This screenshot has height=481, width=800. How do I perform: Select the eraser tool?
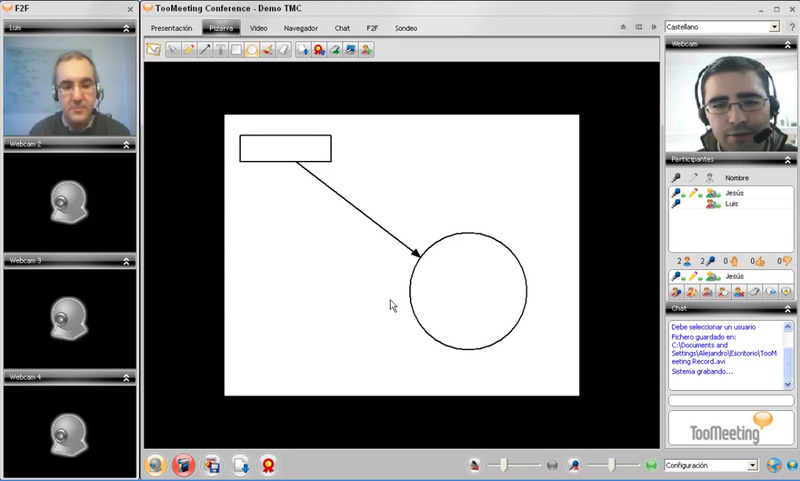point(282,49)
